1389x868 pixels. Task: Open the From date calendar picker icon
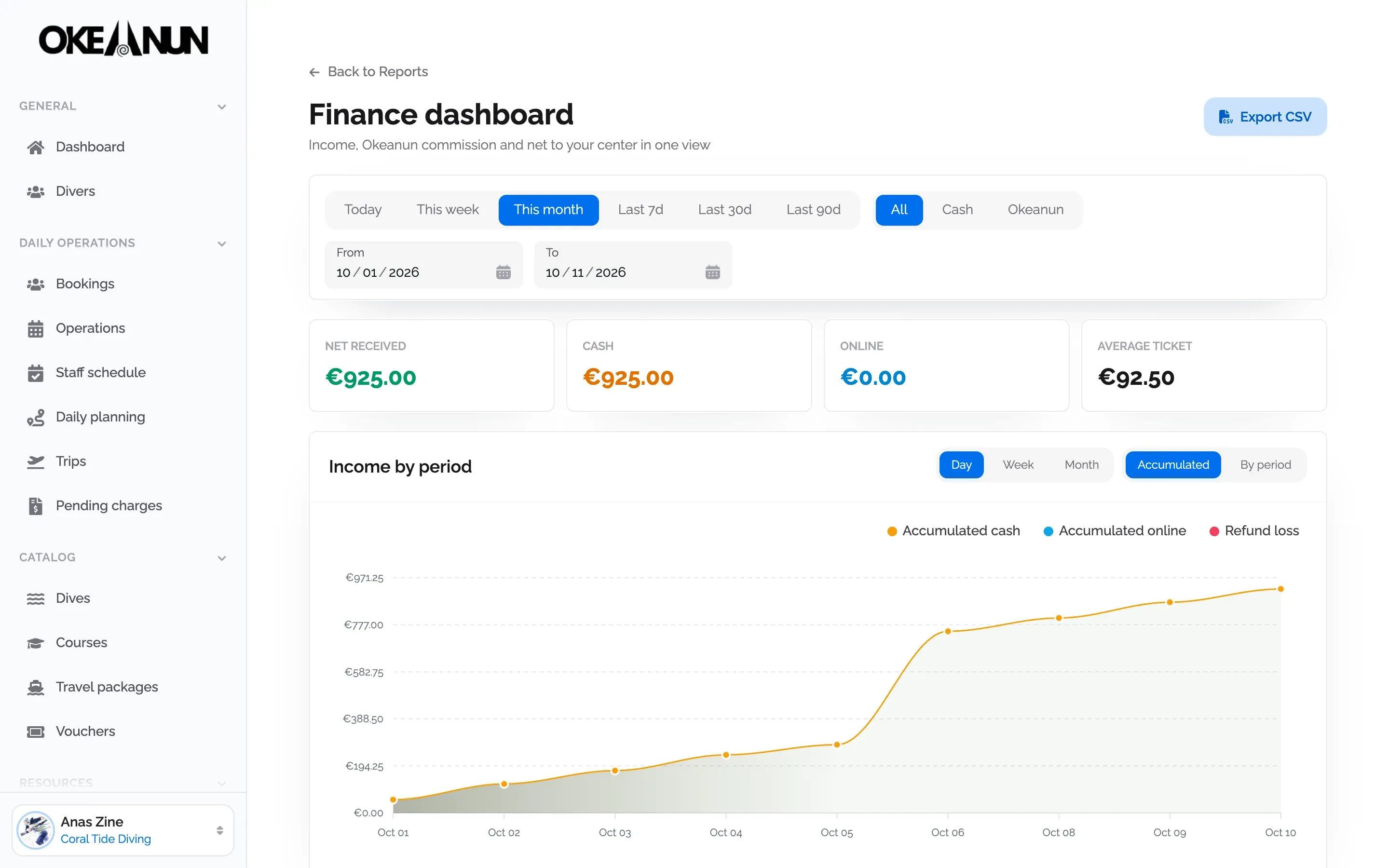pos(504,272)
